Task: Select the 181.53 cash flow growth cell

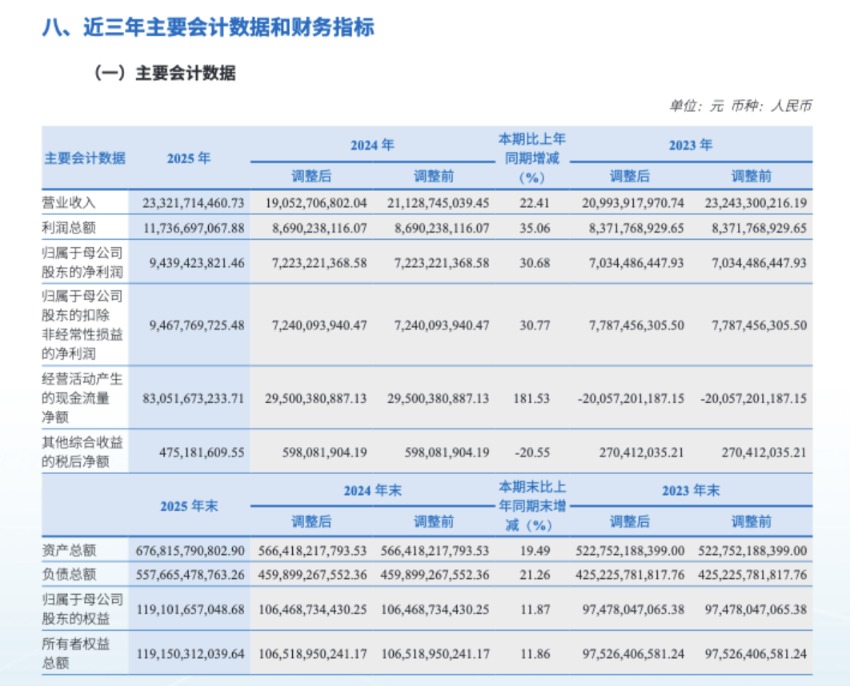Action: point(532,398)
